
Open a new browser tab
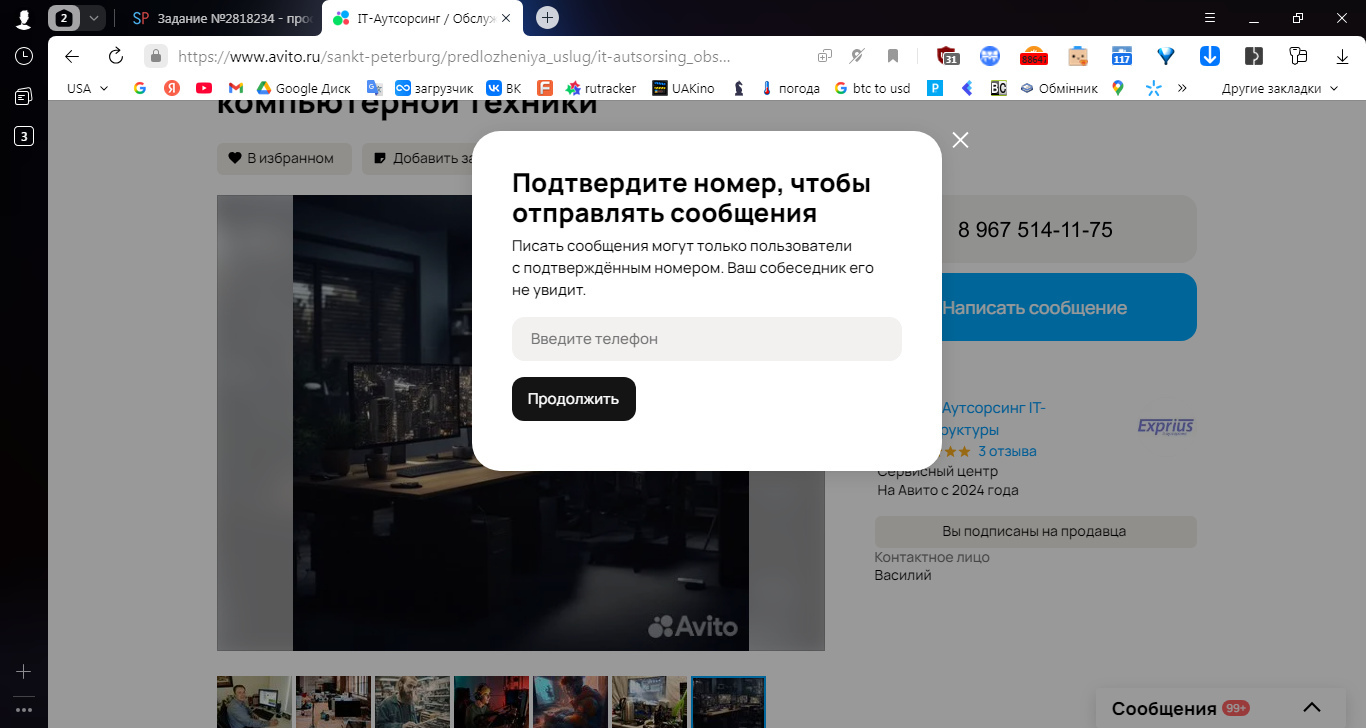[547, 17]
